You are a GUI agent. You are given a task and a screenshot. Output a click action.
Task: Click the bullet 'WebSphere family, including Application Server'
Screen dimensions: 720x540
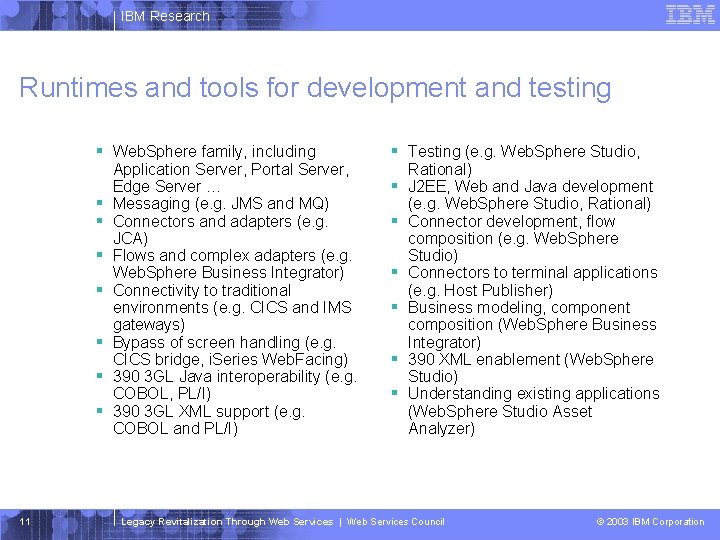pos(231,169)
